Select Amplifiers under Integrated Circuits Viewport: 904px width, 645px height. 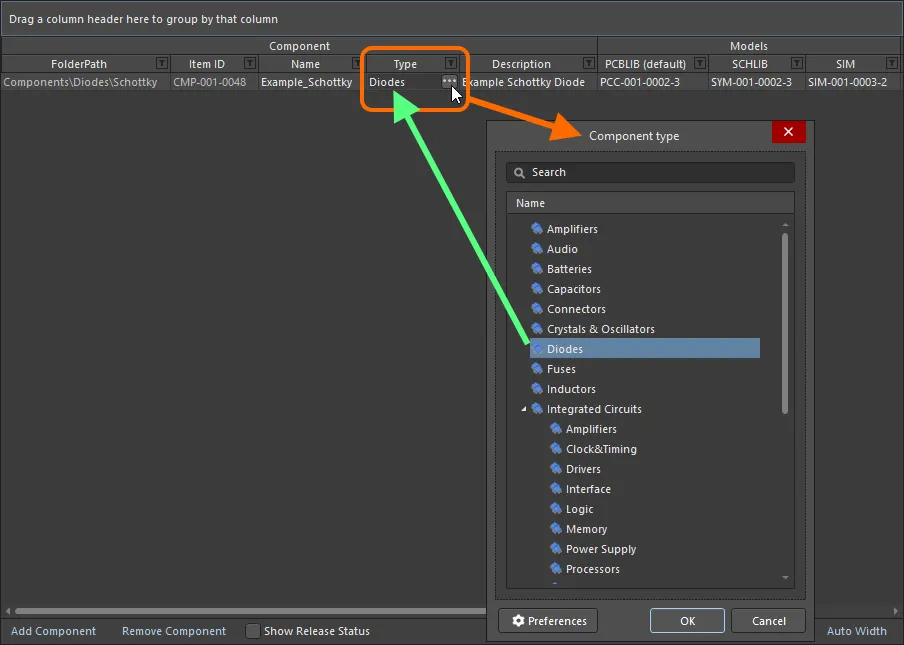591,429
